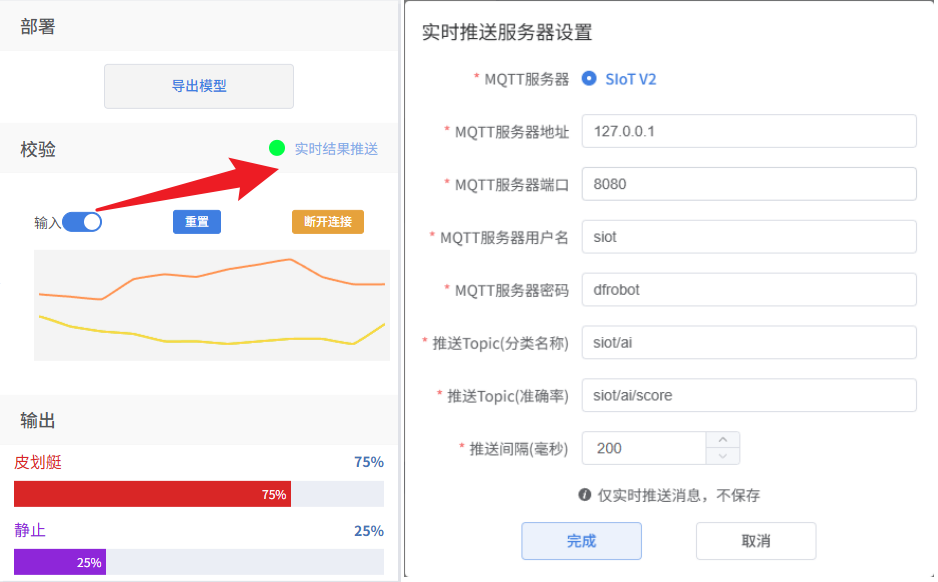Focus the MQTT username field with siot
The image size is (938, 582).
pyautogui.click(x=748, y=237)
